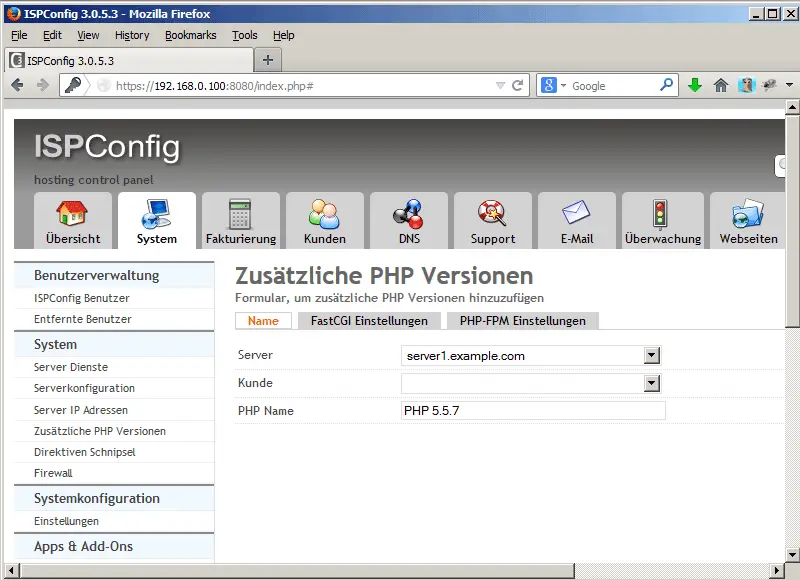This screenshot has width=800, height=580.
Task: Switch to the Name tab
Action: tap(263, 321)
